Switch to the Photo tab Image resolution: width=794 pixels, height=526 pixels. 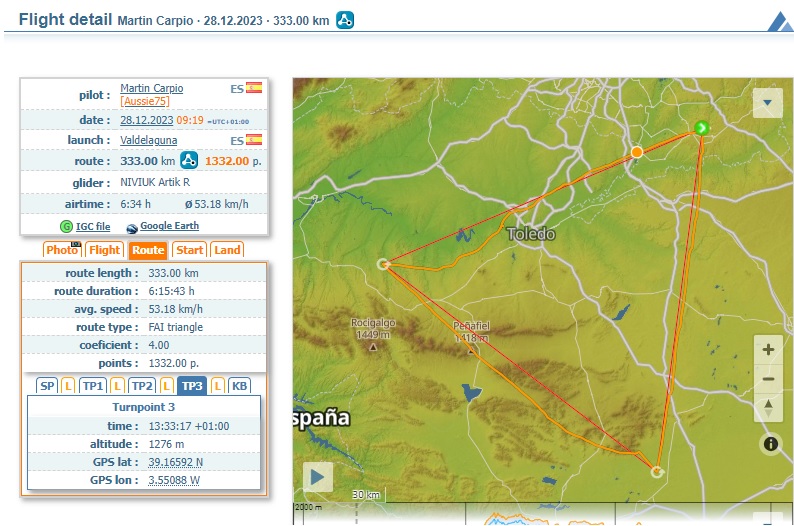pyautogui.click(x=62, y=250)
